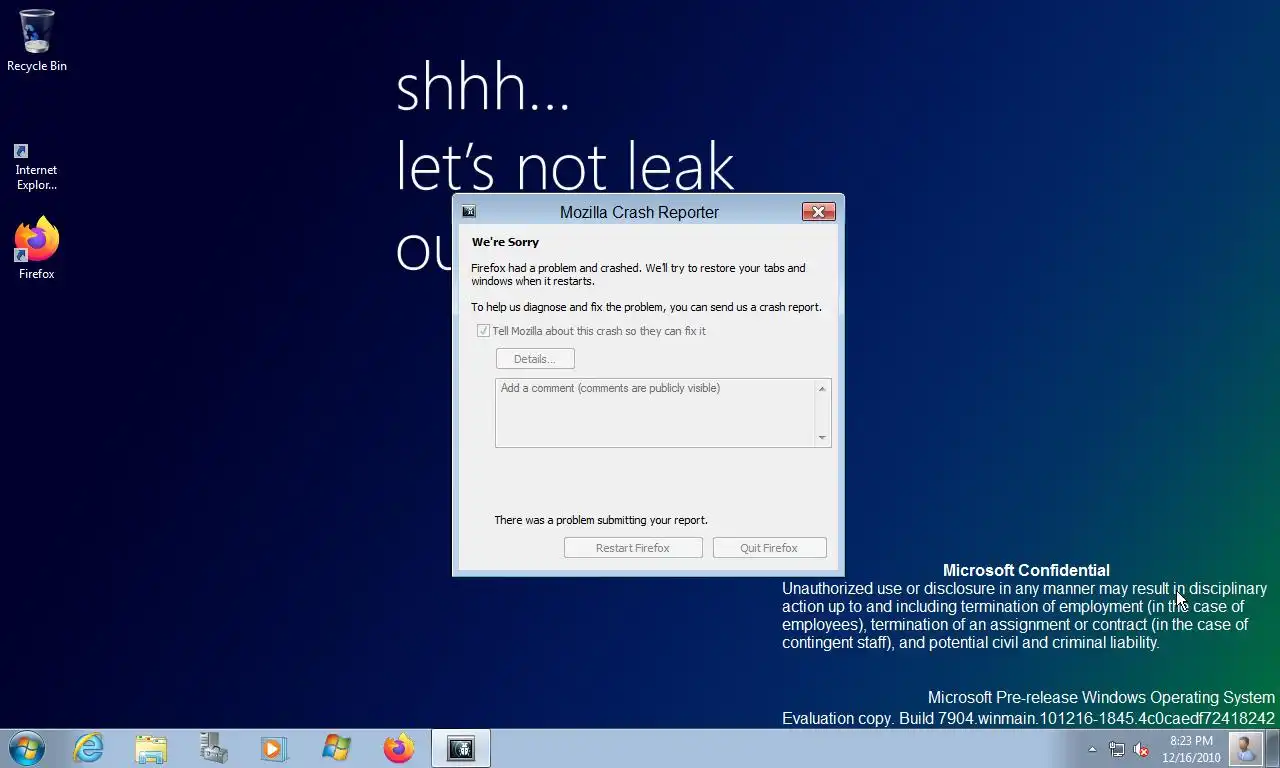Select the Firefox desktop shortcut
Screen dimensions: 1280x768
tap(36, 248)
